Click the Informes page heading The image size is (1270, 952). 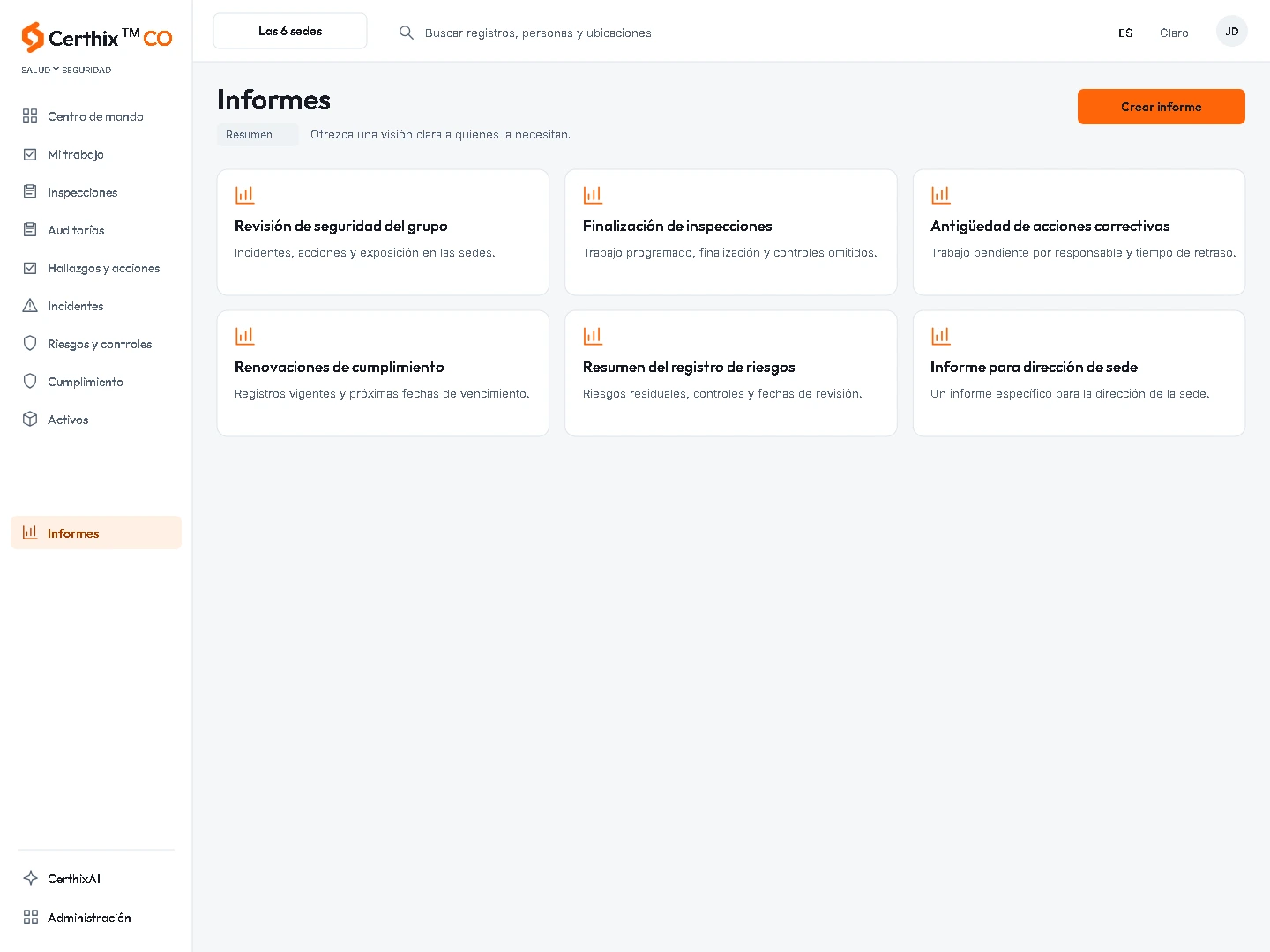point(273,100)
